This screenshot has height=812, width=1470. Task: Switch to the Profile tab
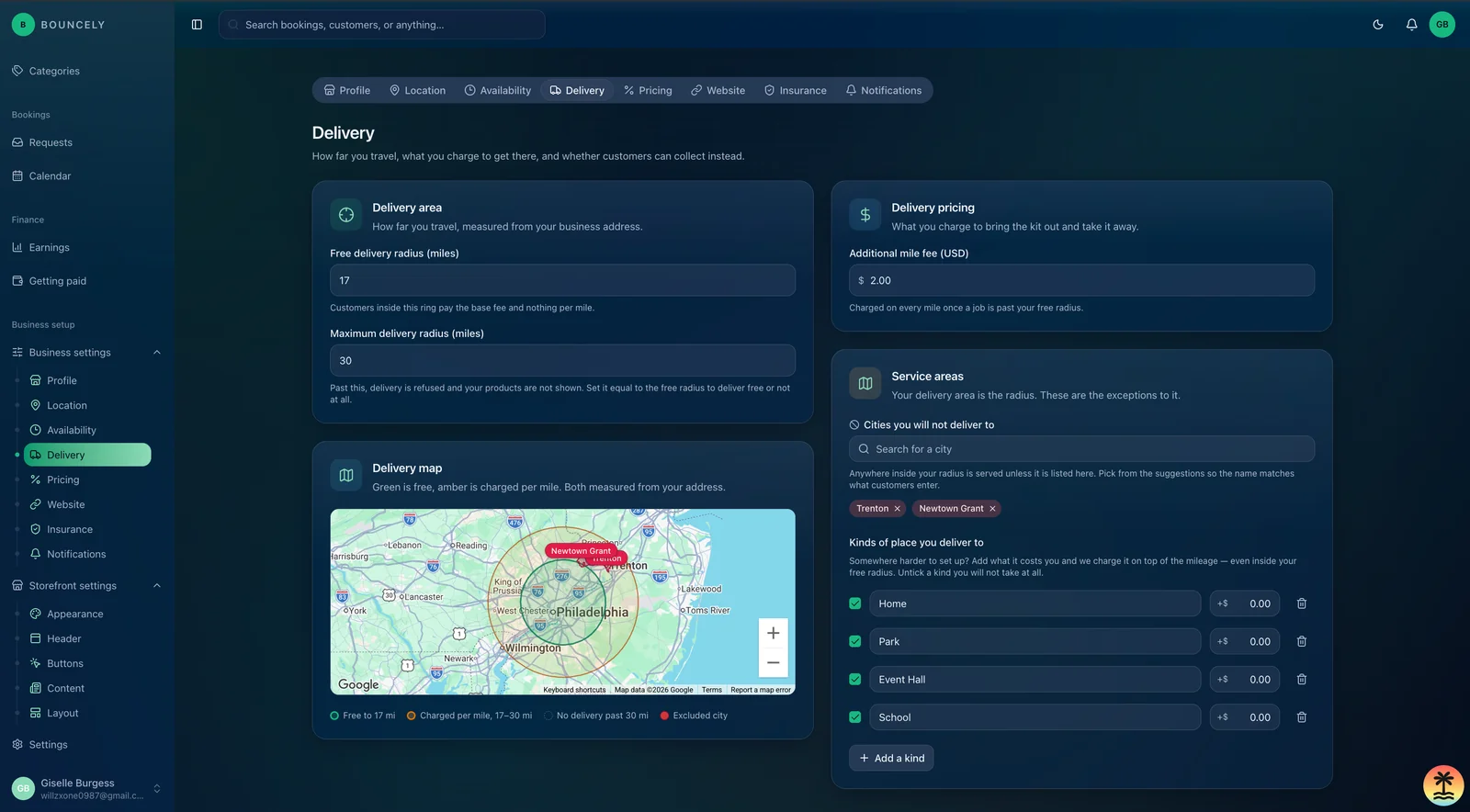(x=347, y=90)
